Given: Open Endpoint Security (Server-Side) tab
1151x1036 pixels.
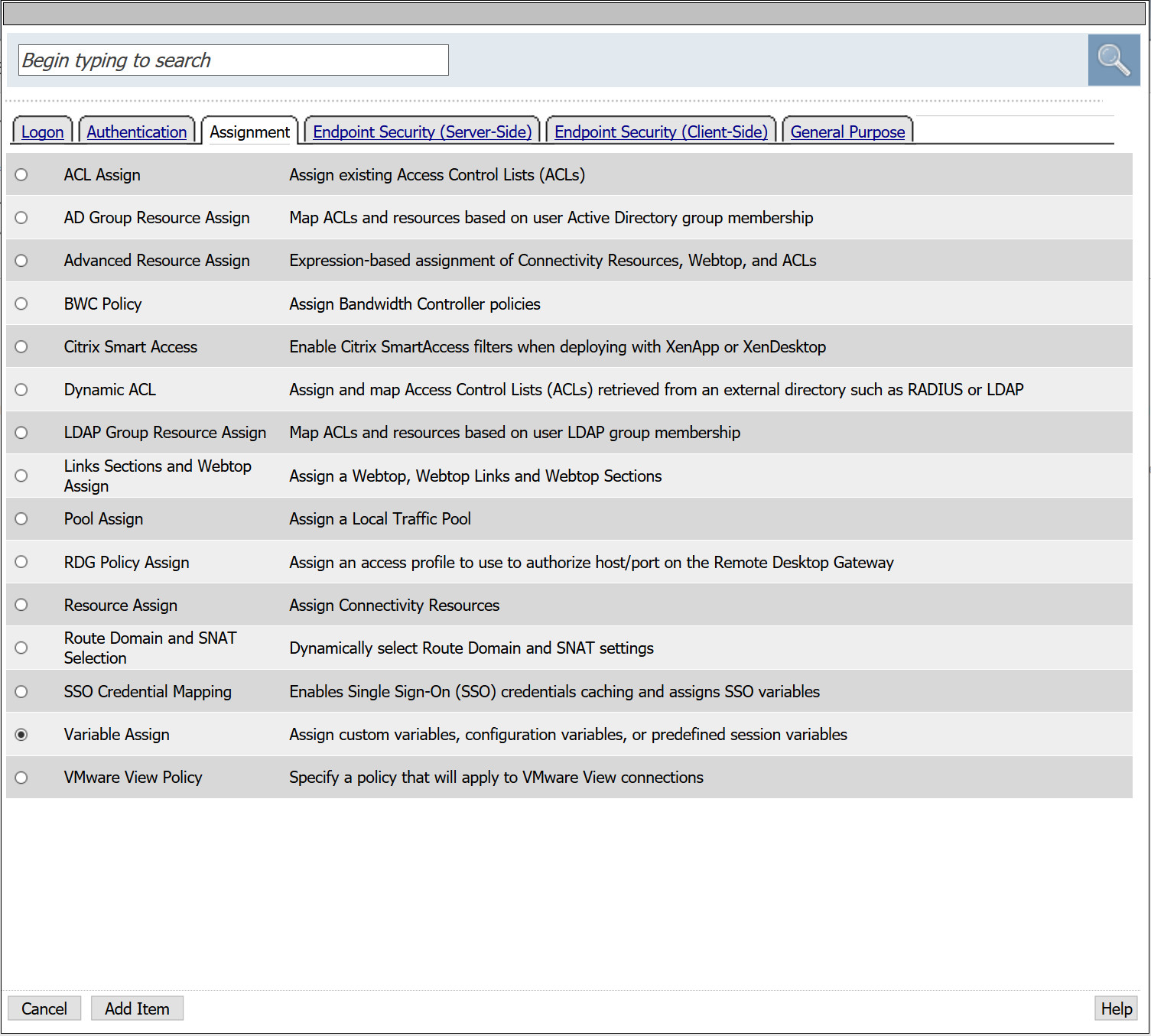Looking at the screenshot, I should (x=422, y=132).
